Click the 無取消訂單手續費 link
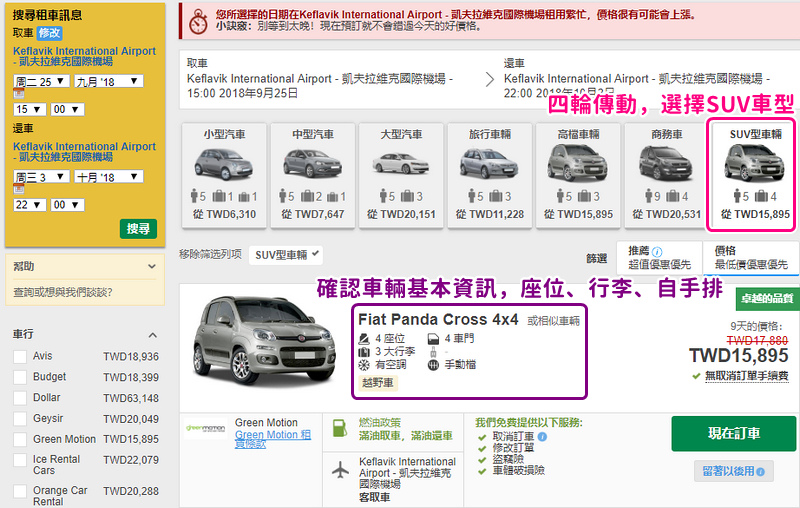 pos(746,376)
